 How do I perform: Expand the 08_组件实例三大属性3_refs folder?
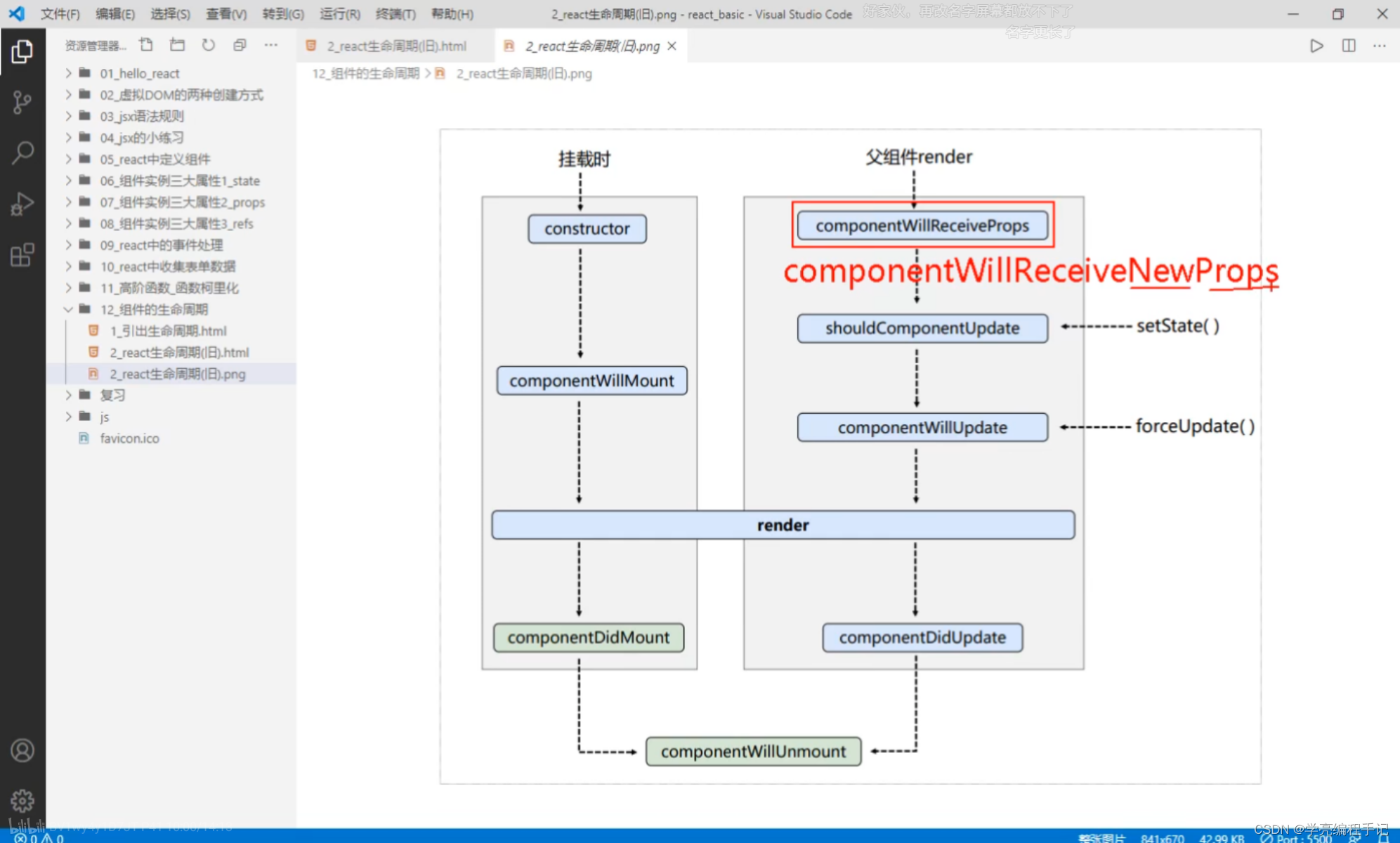pos(171,223)
